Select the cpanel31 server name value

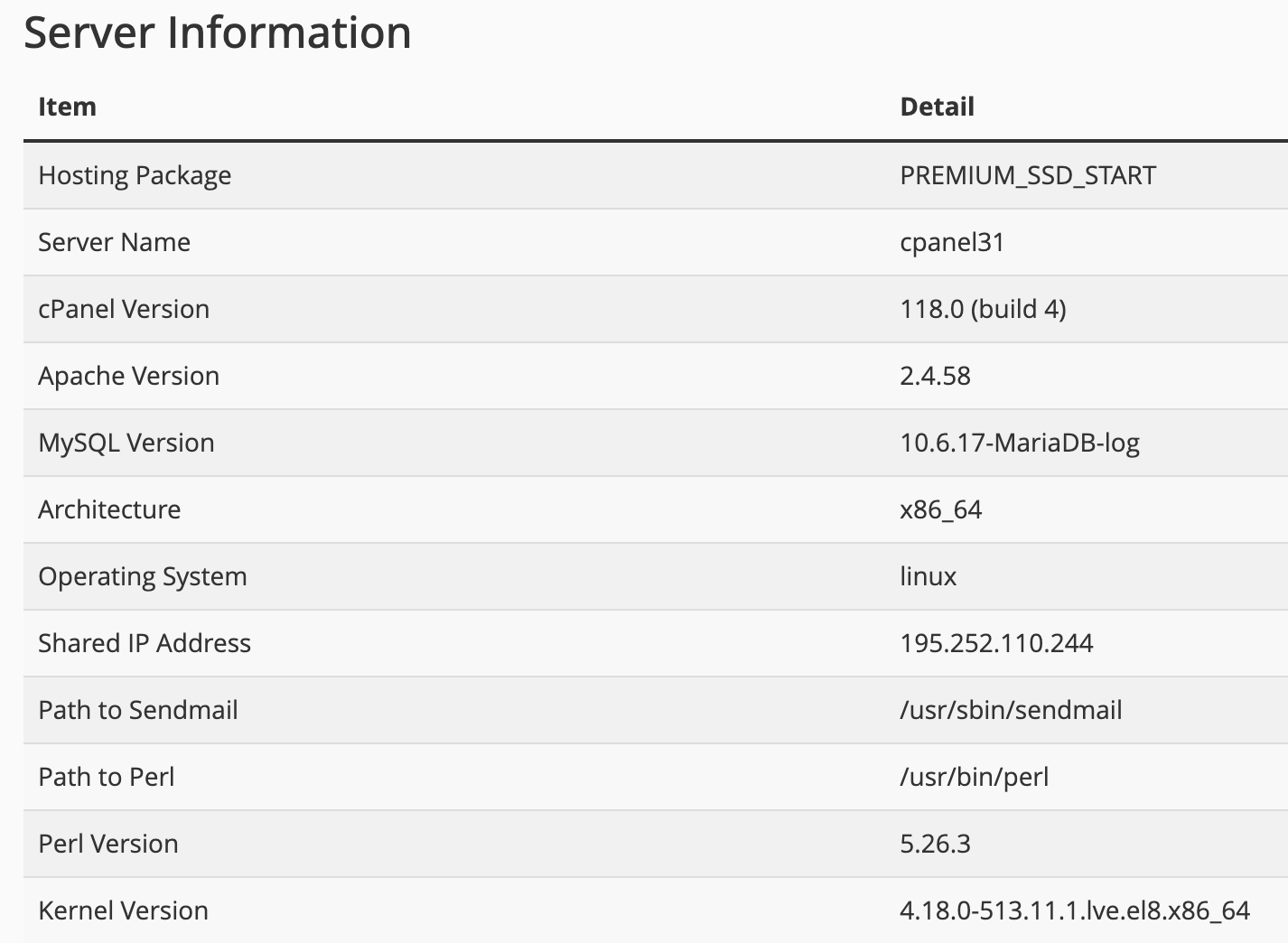(952, 242)
